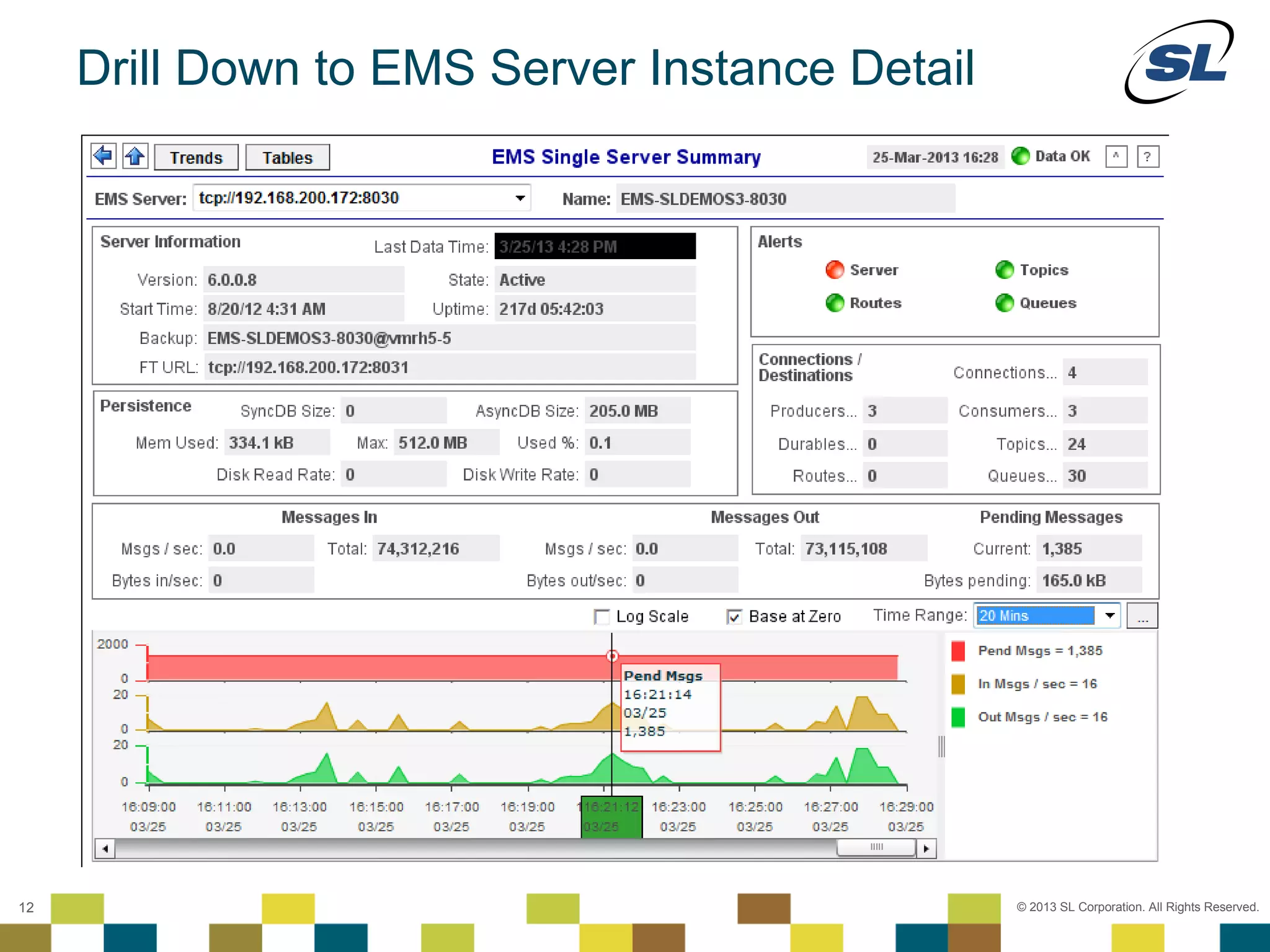
Task: Click the green Topics alert indicator
Action: pyautogui.click(x=1005, y=270)
